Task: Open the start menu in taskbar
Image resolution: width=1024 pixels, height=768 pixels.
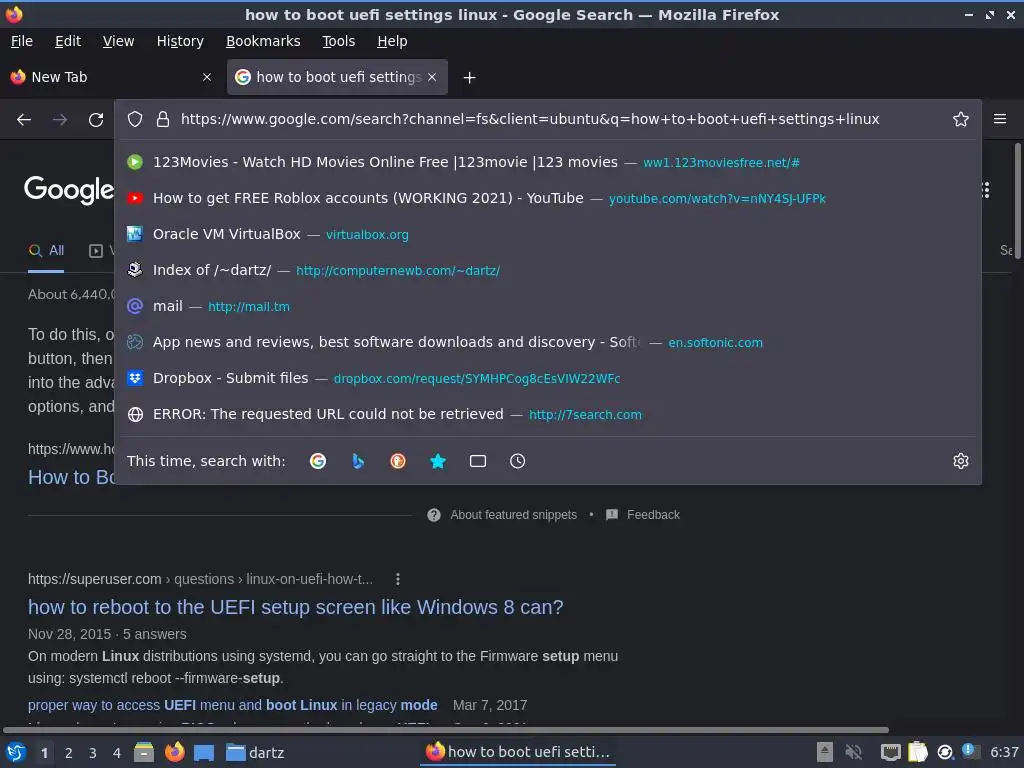Action: tap(16, 752)
